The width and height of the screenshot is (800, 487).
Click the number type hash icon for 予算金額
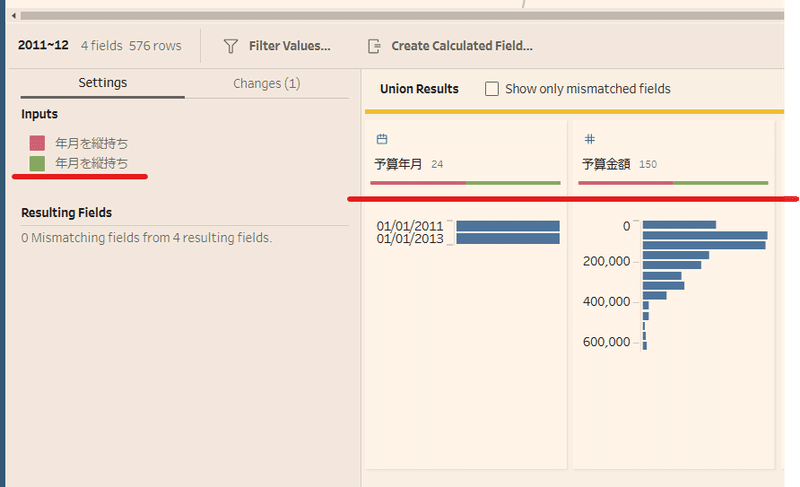589,139
